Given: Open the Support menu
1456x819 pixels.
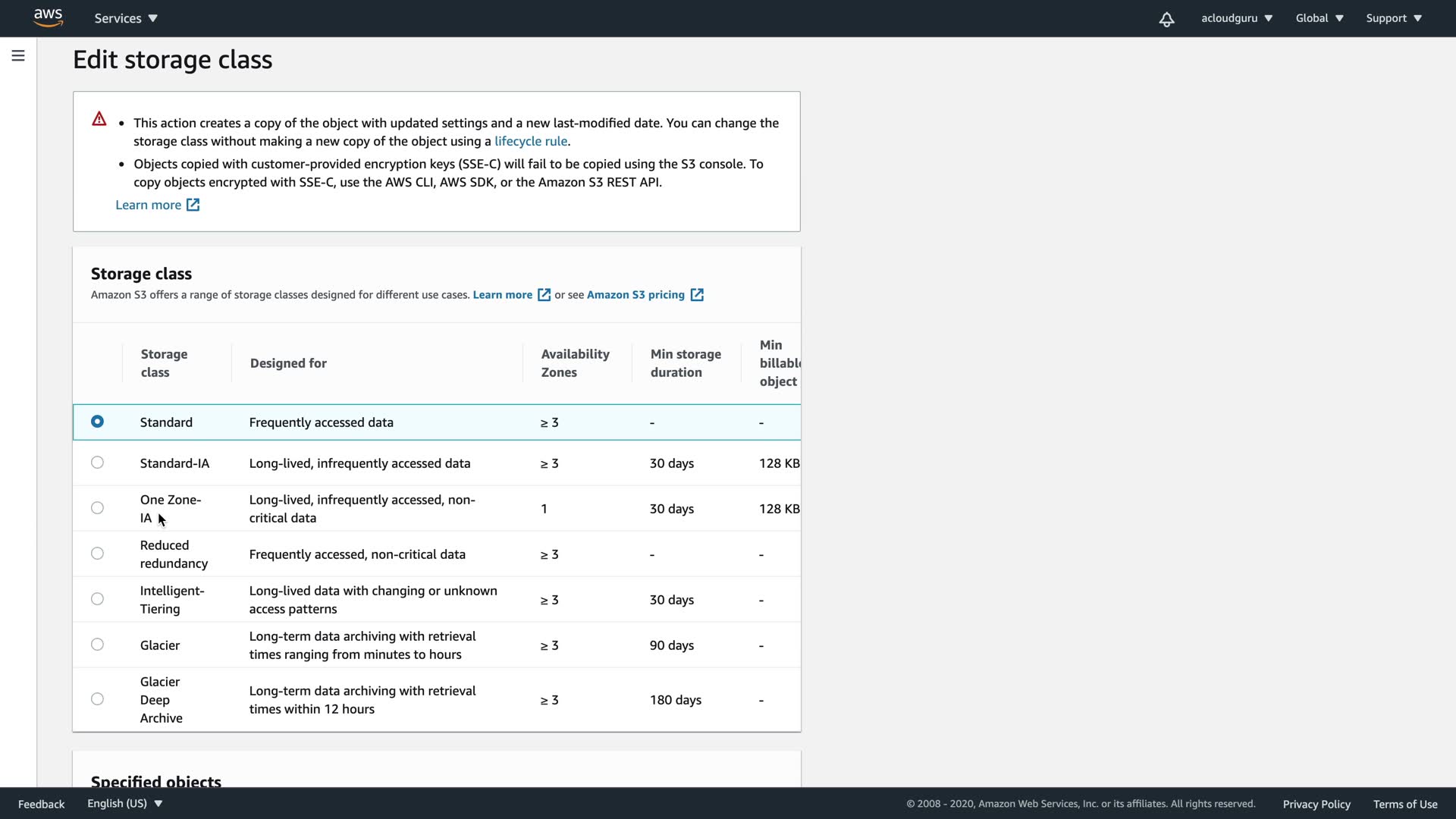Looking at the screenshot, I should click(x=1393, y=18).
